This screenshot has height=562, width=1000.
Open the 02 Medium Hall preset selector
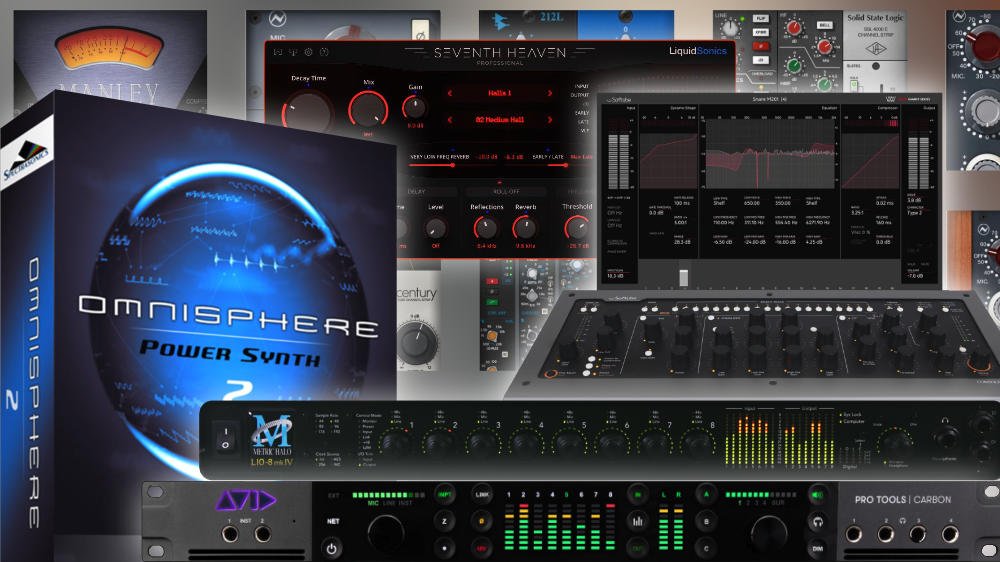click(499, 119)
